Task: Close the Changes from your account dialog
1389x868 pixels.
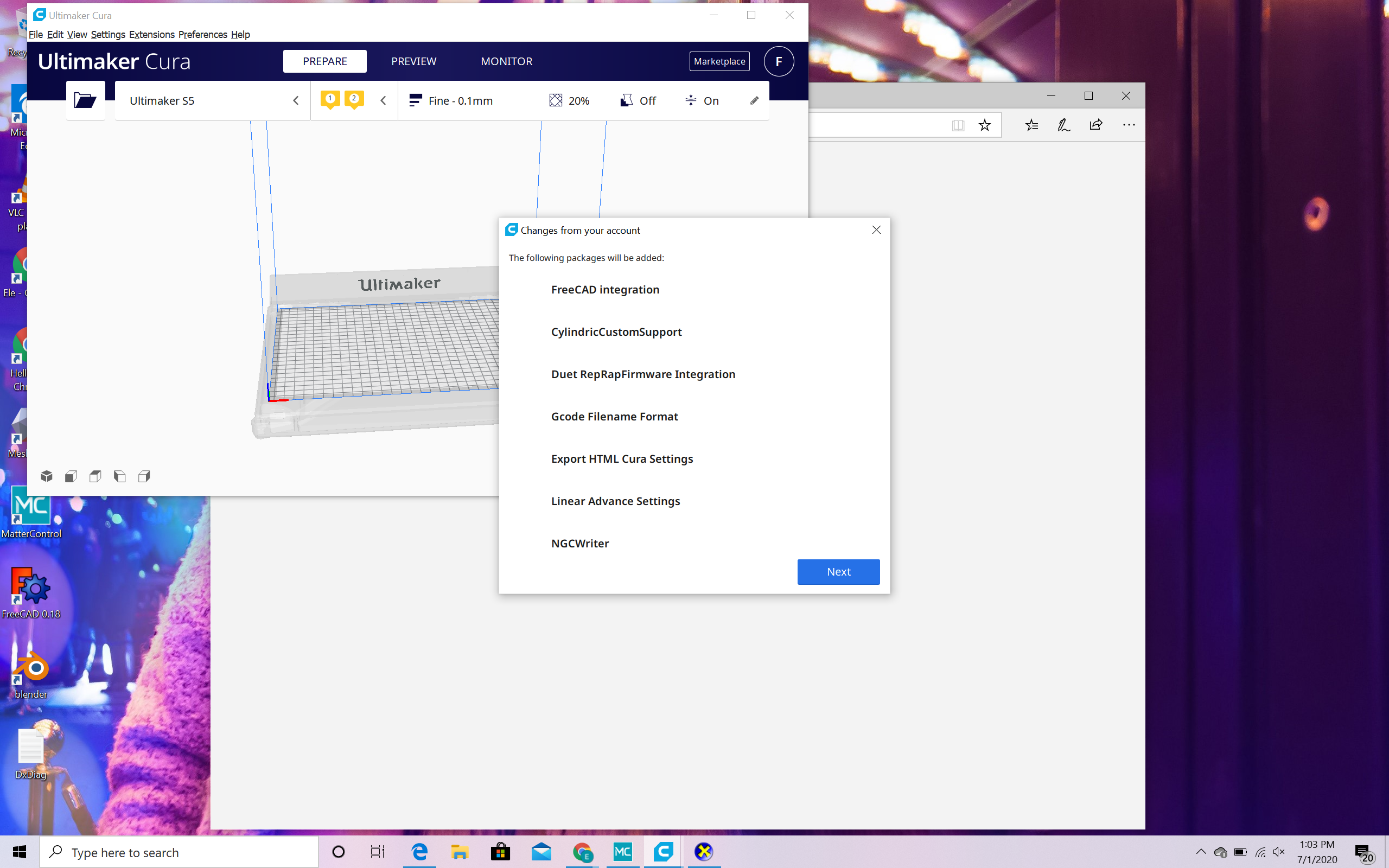Action: pos(876,229)
